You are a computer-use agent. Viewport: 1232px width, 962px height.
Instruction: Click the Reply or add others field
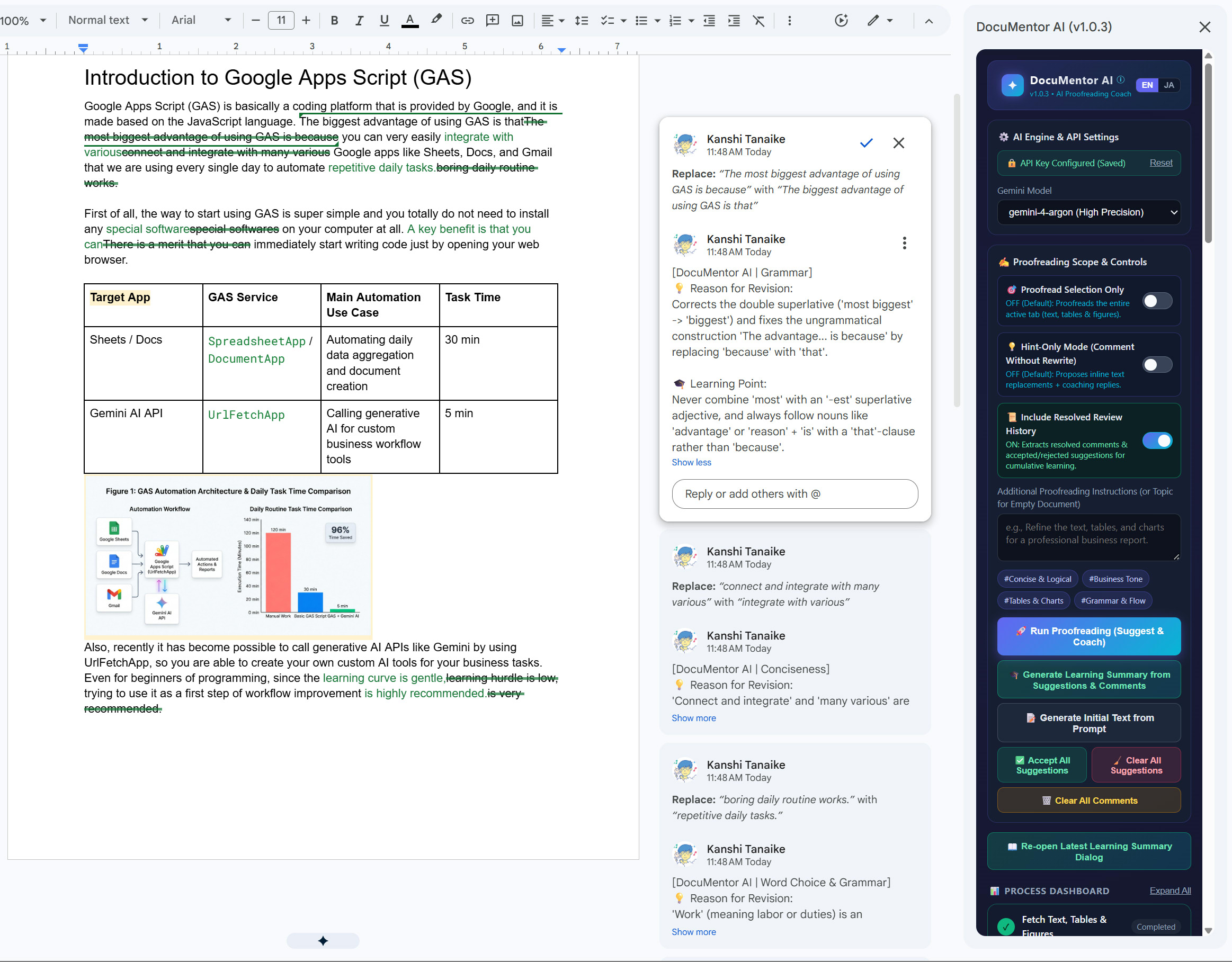[794, 494]
